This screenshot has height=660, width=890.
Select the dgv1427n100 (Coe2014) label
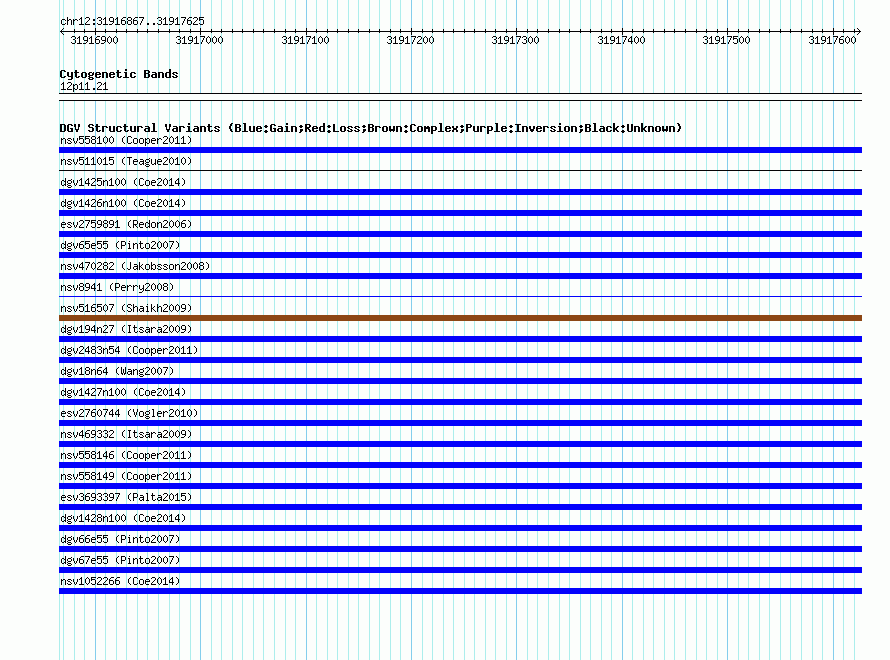[x=123, y=392]
